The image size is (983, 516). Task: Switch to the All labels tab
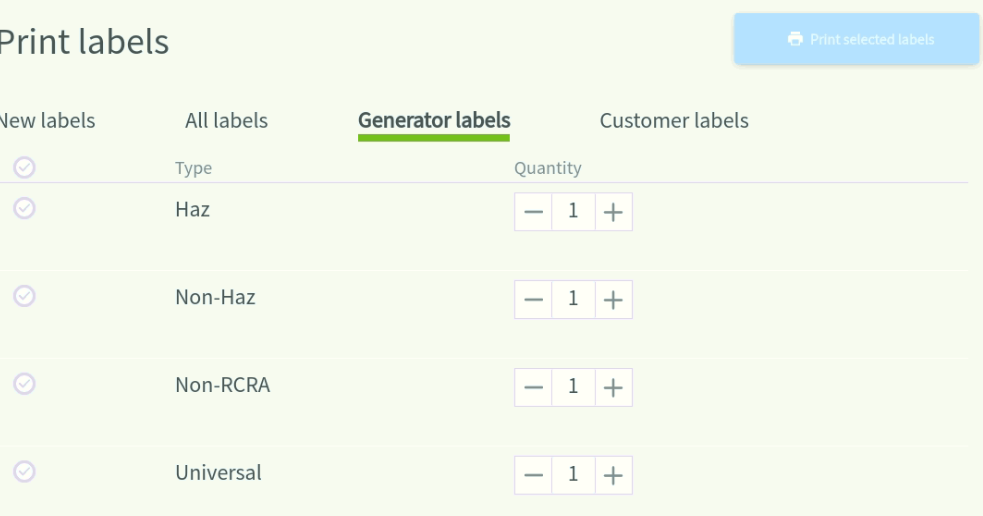[226, 120]
